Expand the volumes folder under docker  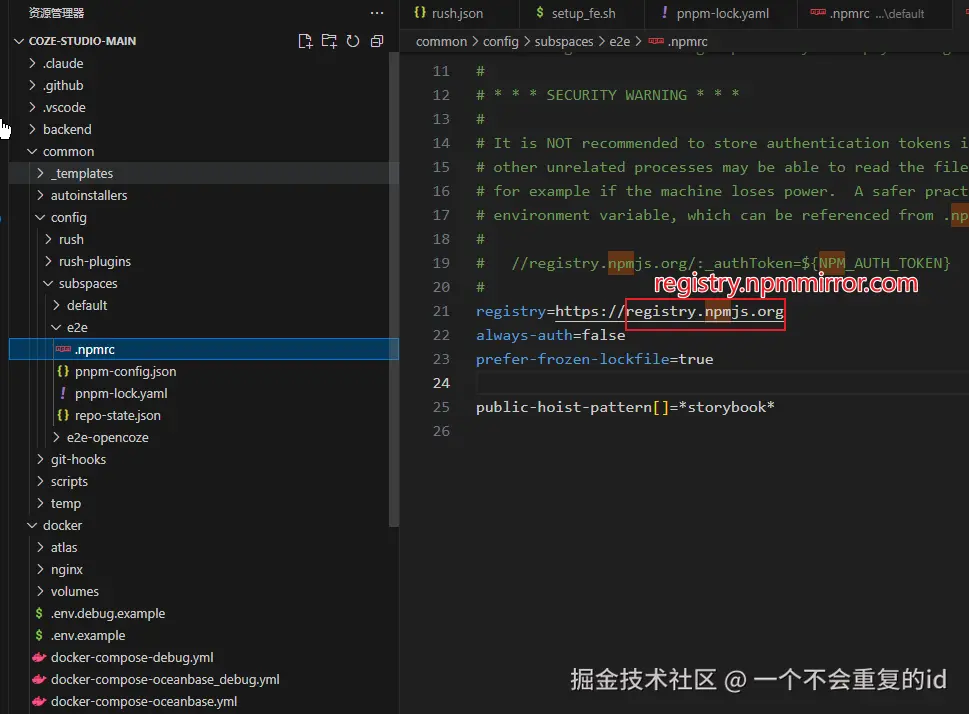click(x=40, y=591)
